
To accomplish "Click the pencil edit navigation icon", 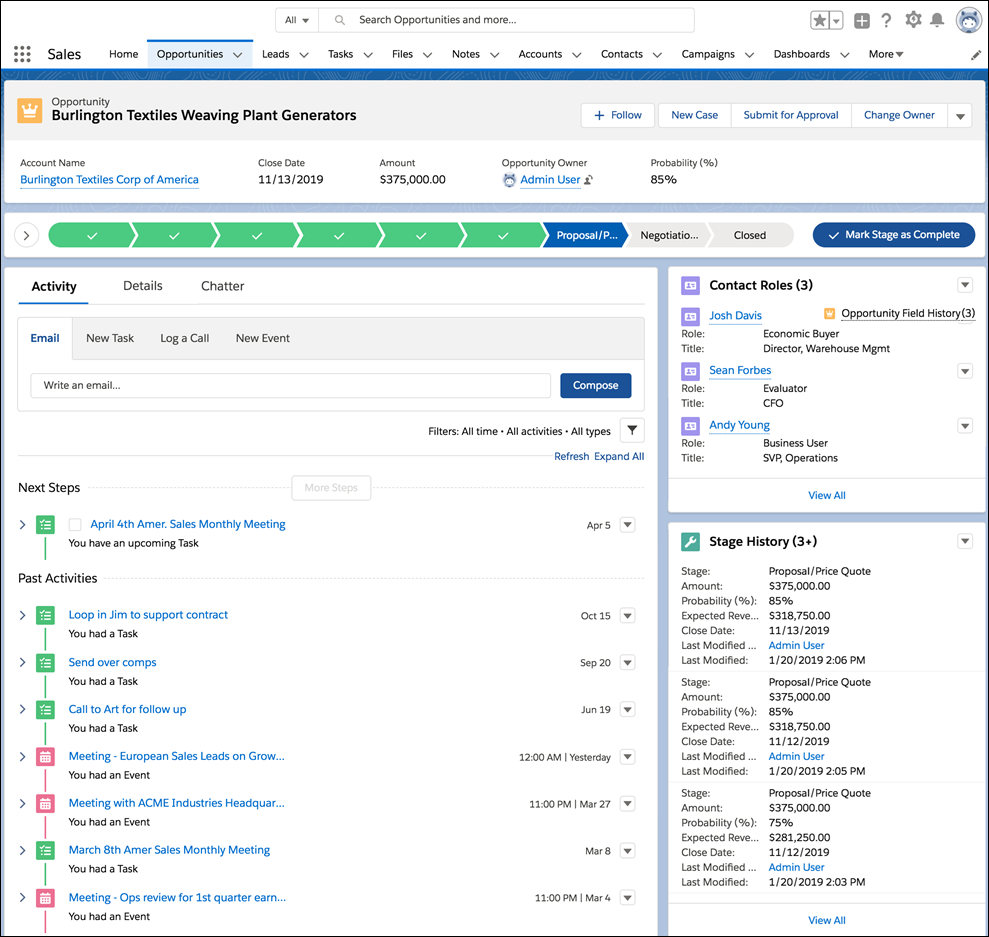I will (975, 55).
